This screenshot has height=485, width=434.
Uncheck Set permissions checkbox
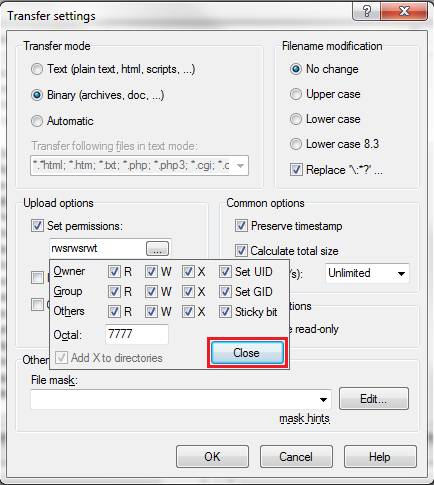pos(37,226)
